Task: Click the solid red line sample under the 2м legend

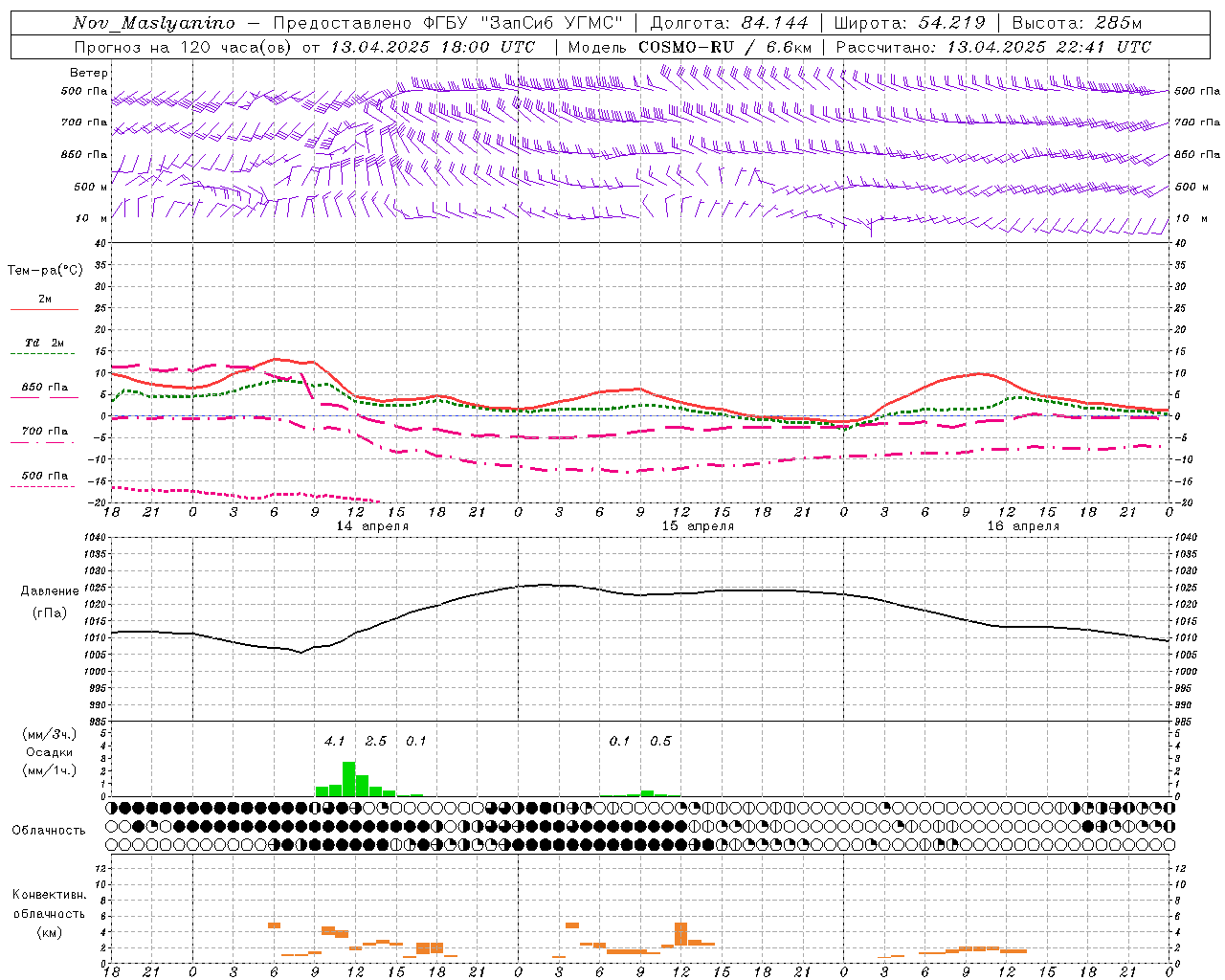Action: (x=45, y=310)
